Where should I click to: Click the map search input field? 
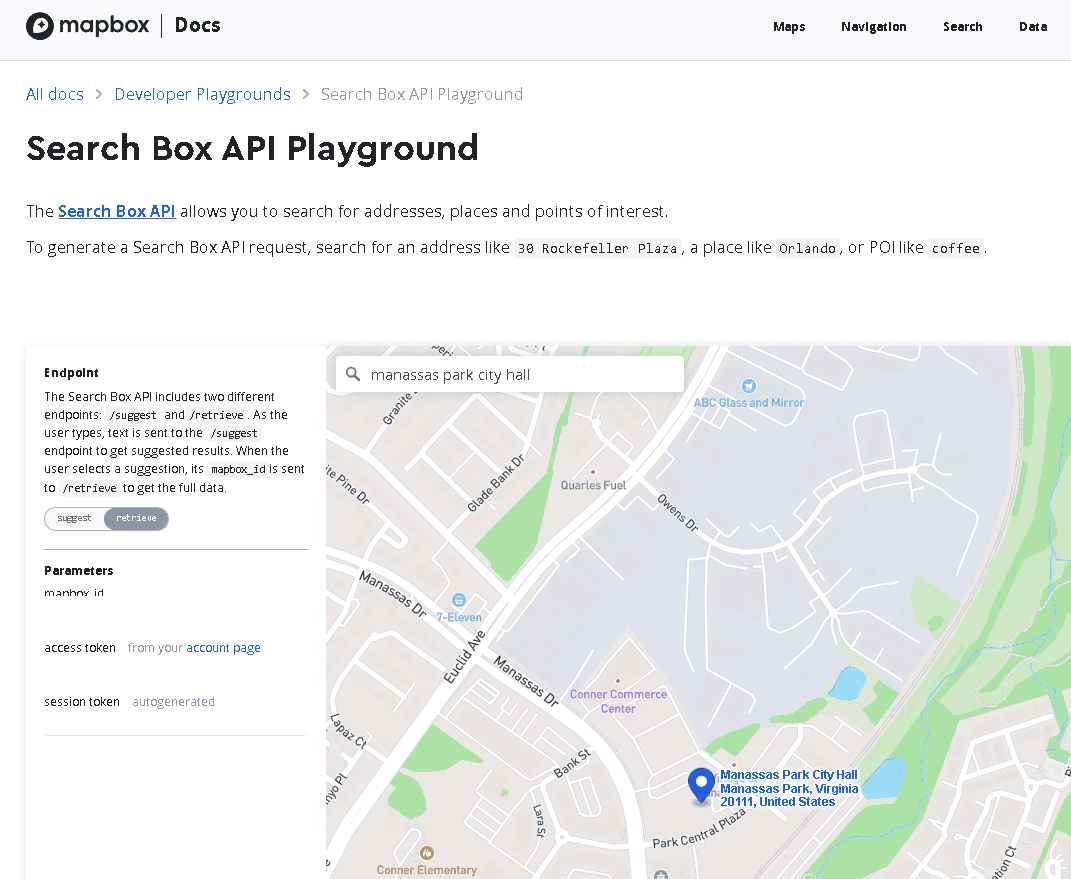pos(510,374)
